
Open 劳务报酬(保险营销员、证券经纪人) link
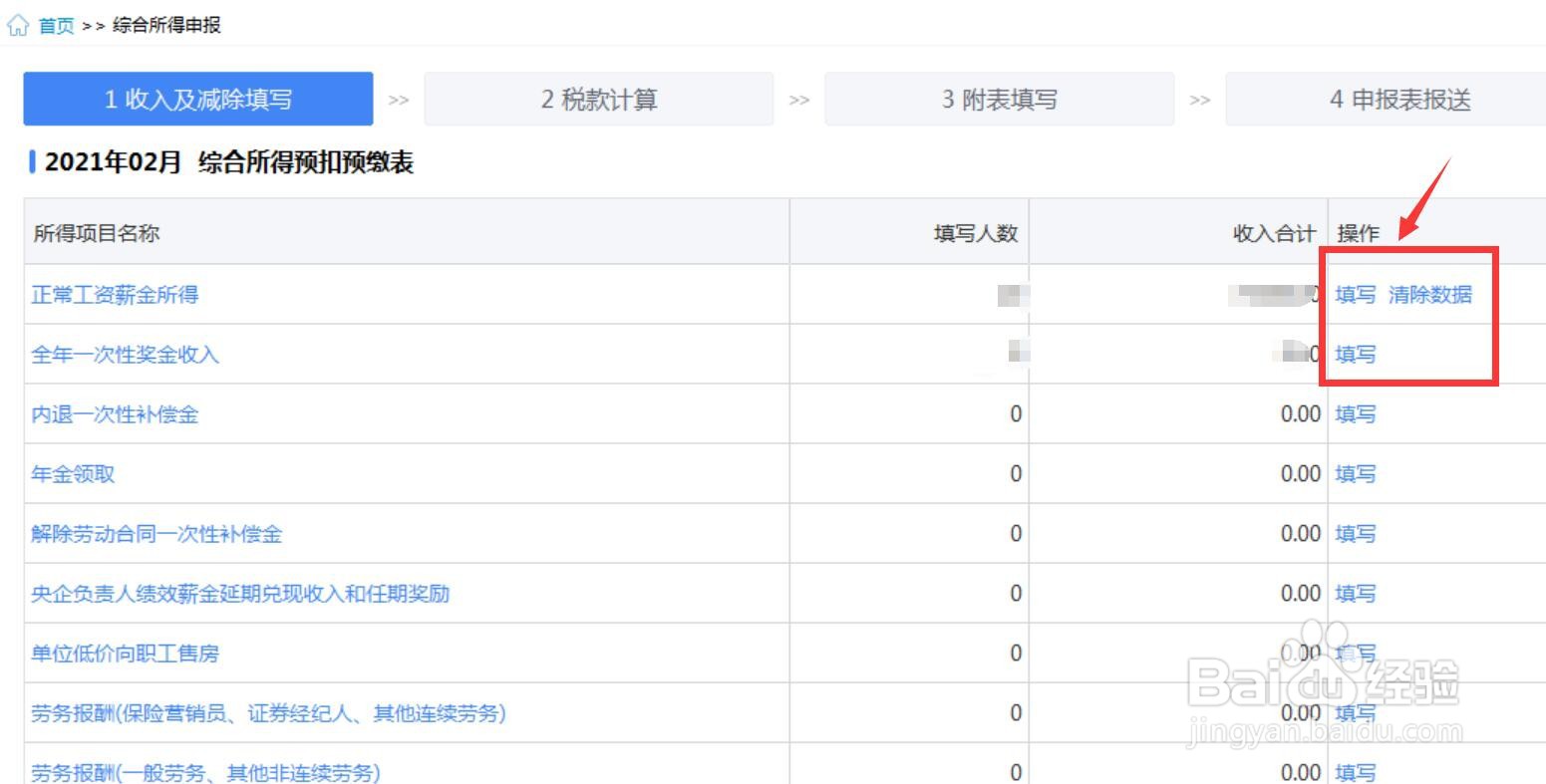click(x=268, y=712)
